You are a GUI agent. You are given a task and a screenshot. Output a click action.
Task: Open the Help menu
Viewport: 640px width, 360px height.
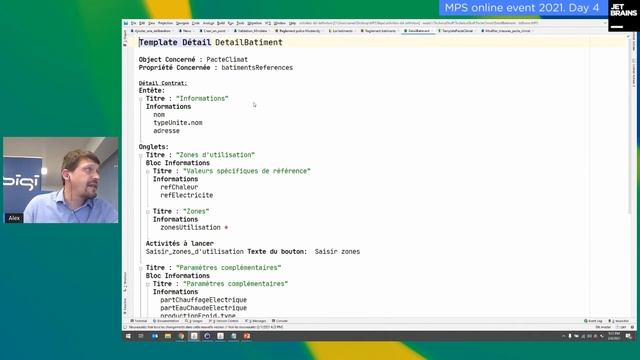pos(292,23)
